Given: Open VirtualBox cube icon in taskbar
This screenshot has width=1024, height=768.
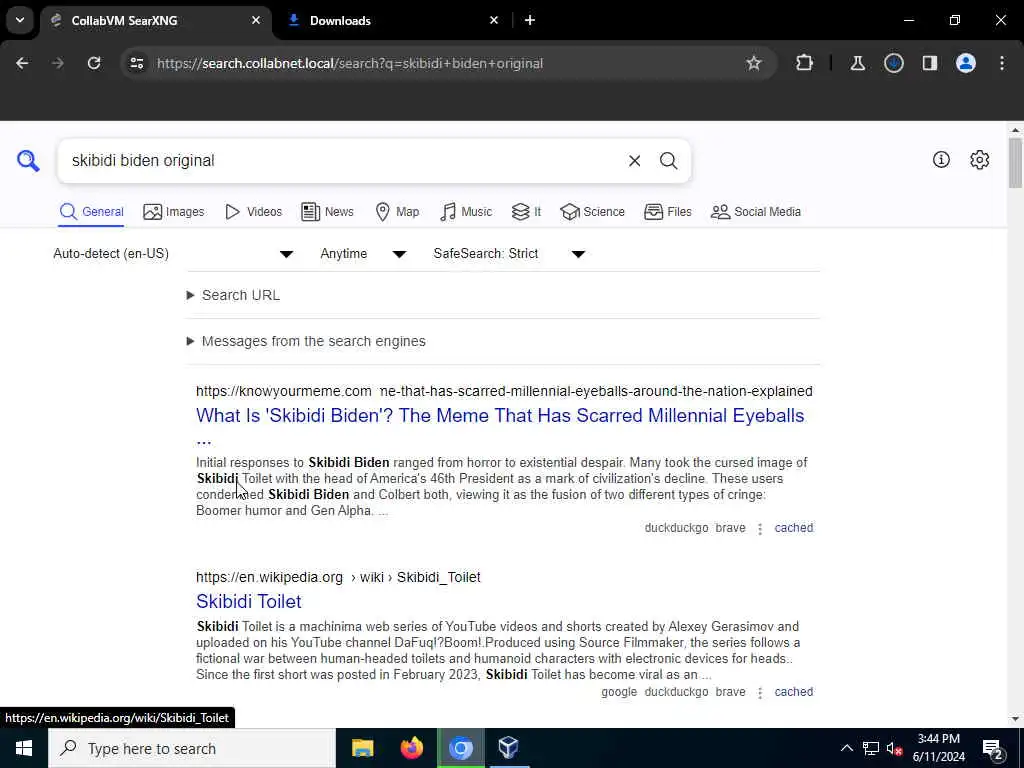Looking at the screenshot, I should click(x=508, y=748).
